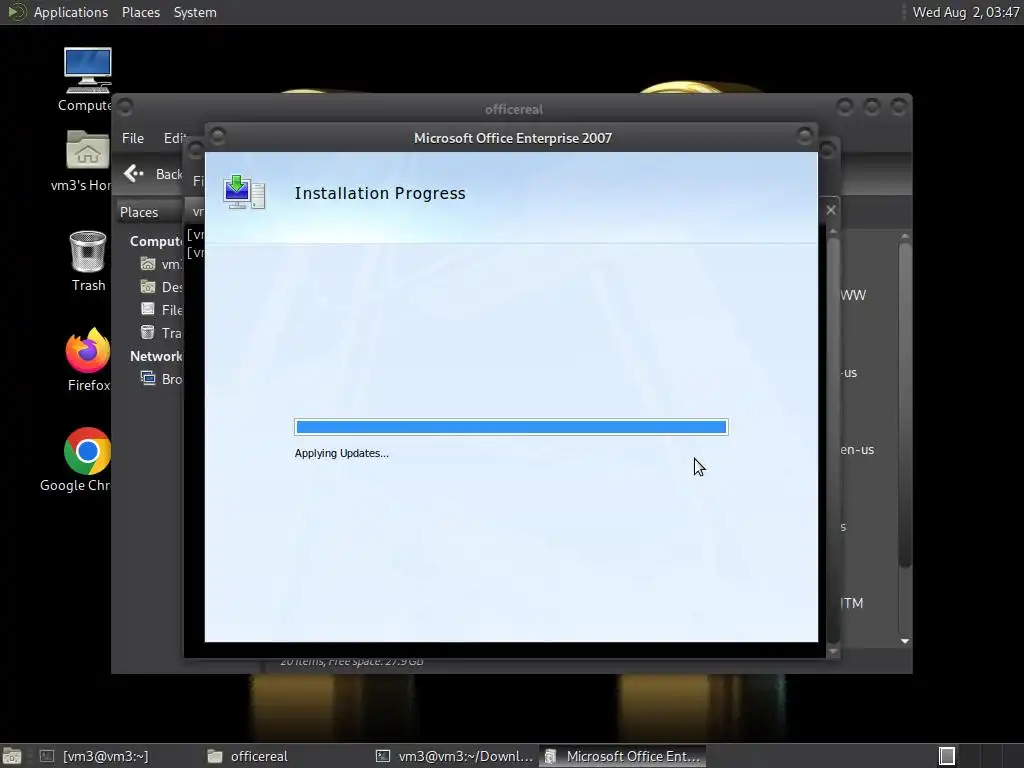Select the en-us folder label in officereal
1024x768 pixels.
(x=857, y=449)
